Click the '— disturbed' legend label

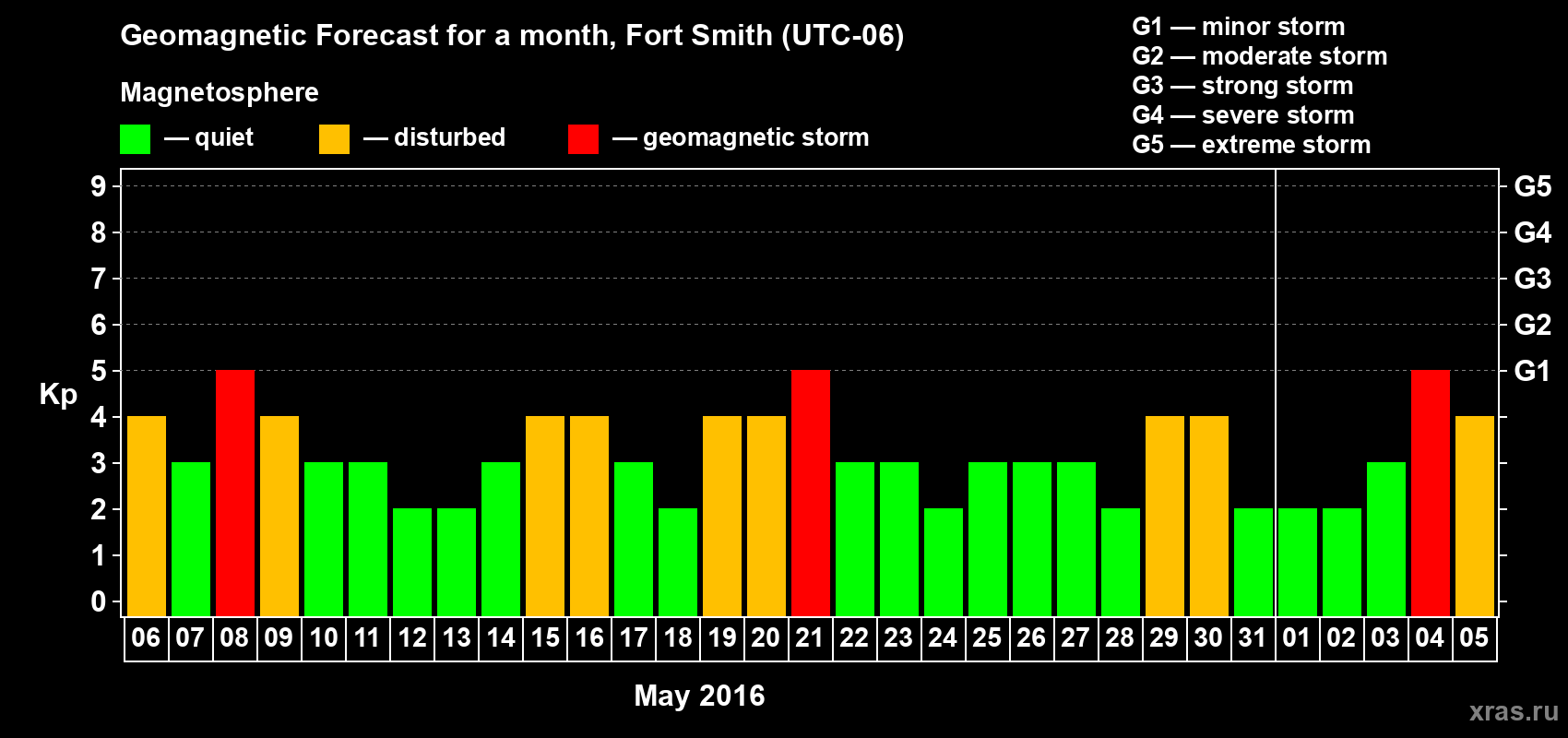[x=434, y=137]
